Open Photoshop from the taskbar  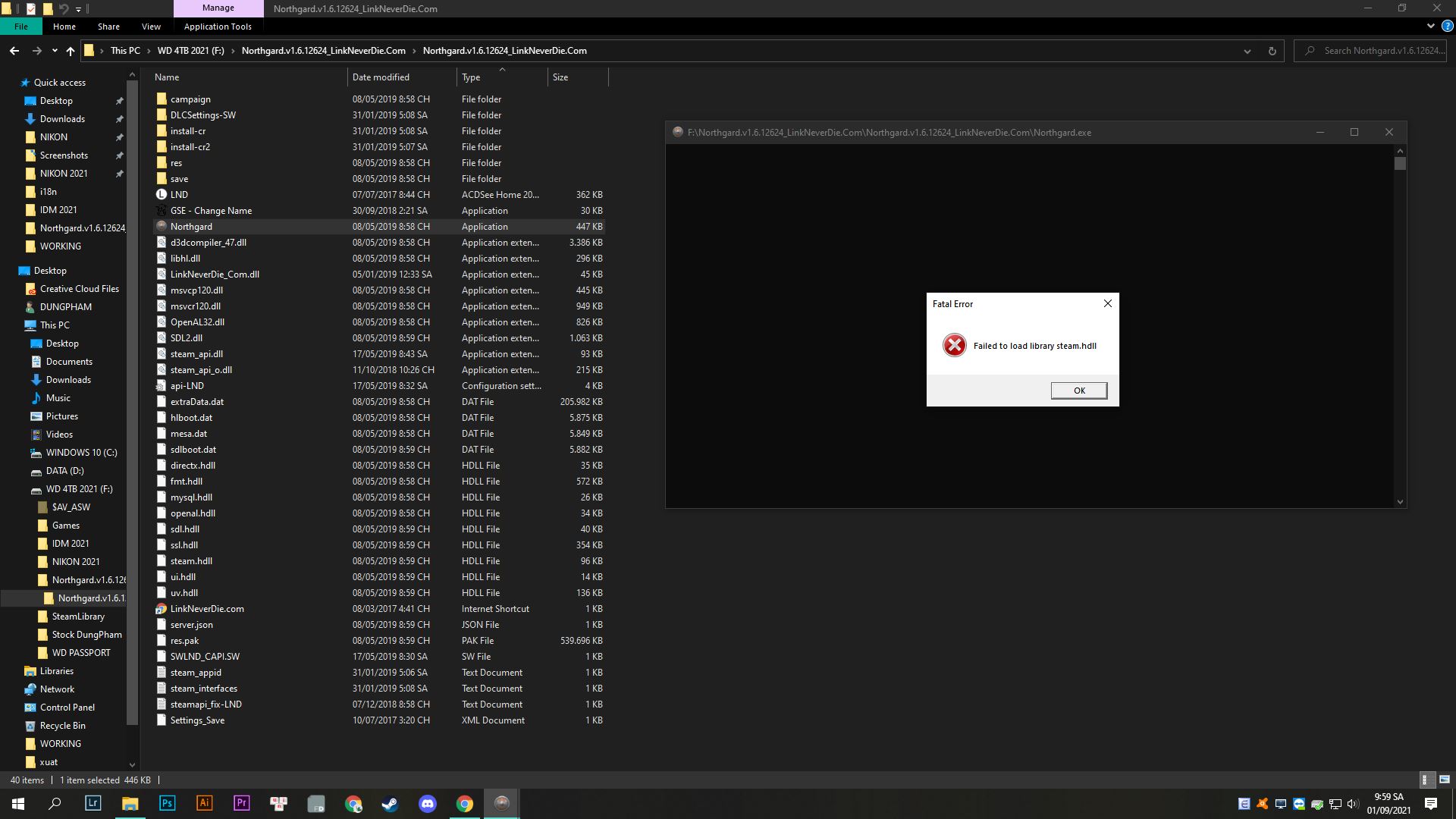(167, 803)
